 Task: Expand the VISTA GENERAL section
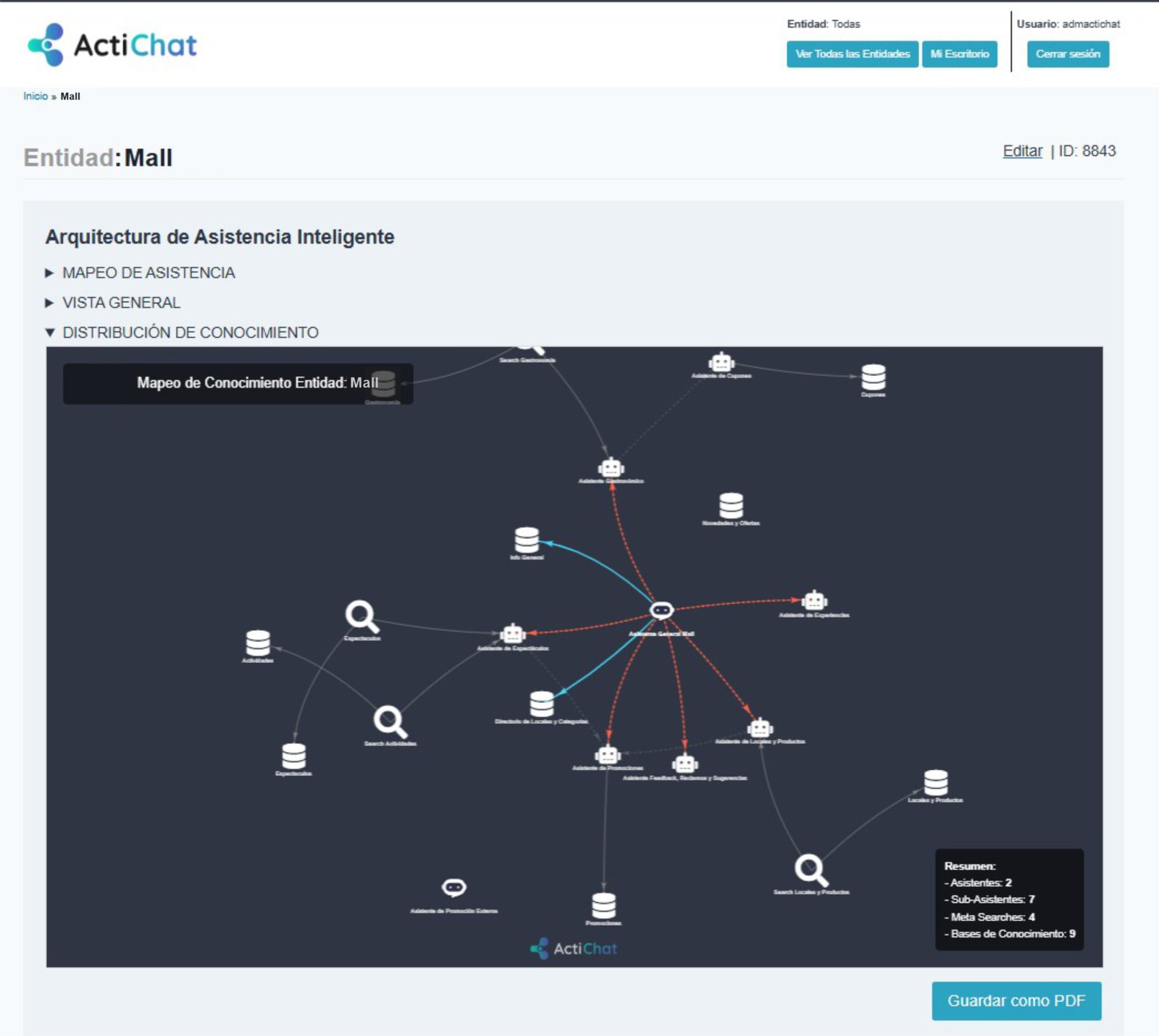click(x=121, y=303)
